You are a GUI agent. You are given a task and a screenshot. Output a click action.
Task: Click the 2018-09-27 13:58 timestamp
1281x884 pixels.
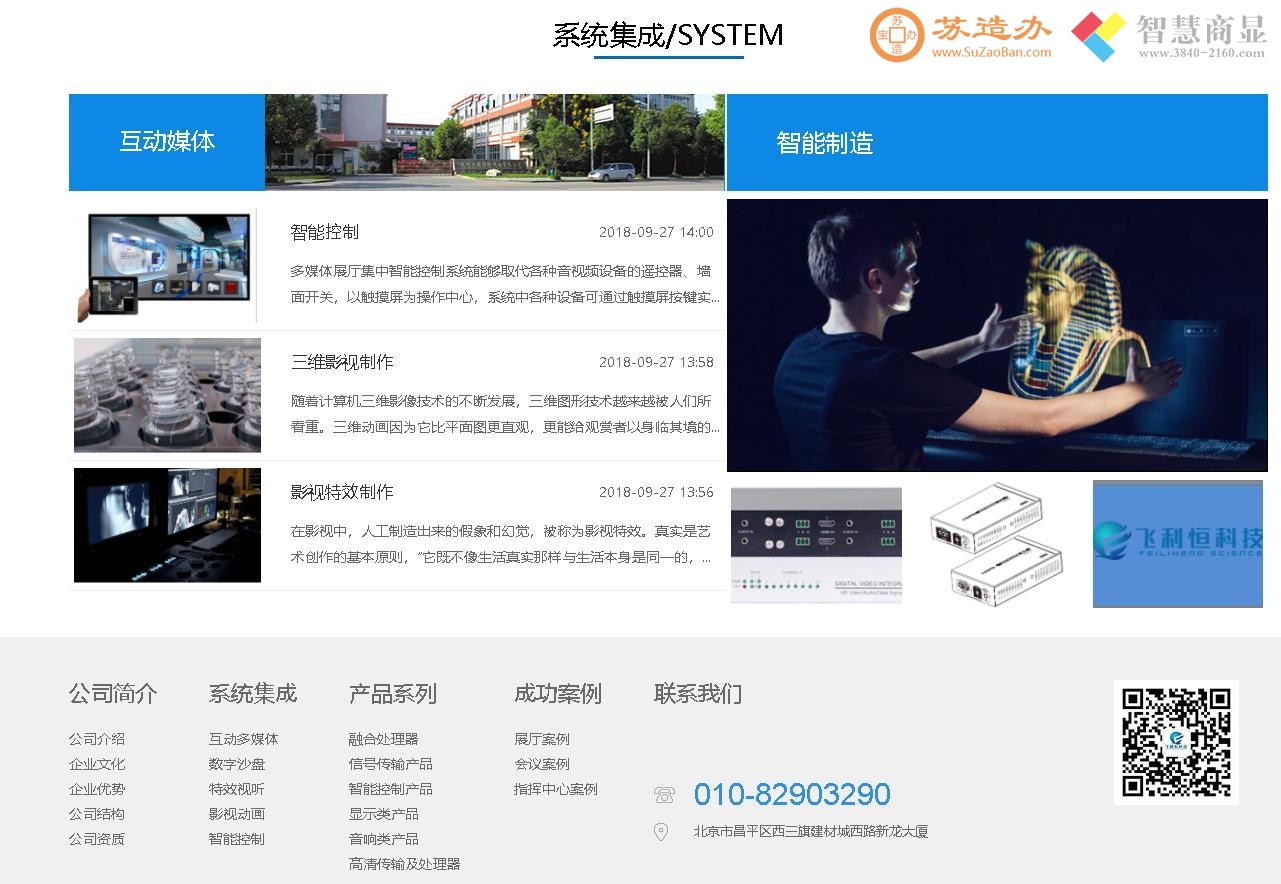[x=656, y=362]
